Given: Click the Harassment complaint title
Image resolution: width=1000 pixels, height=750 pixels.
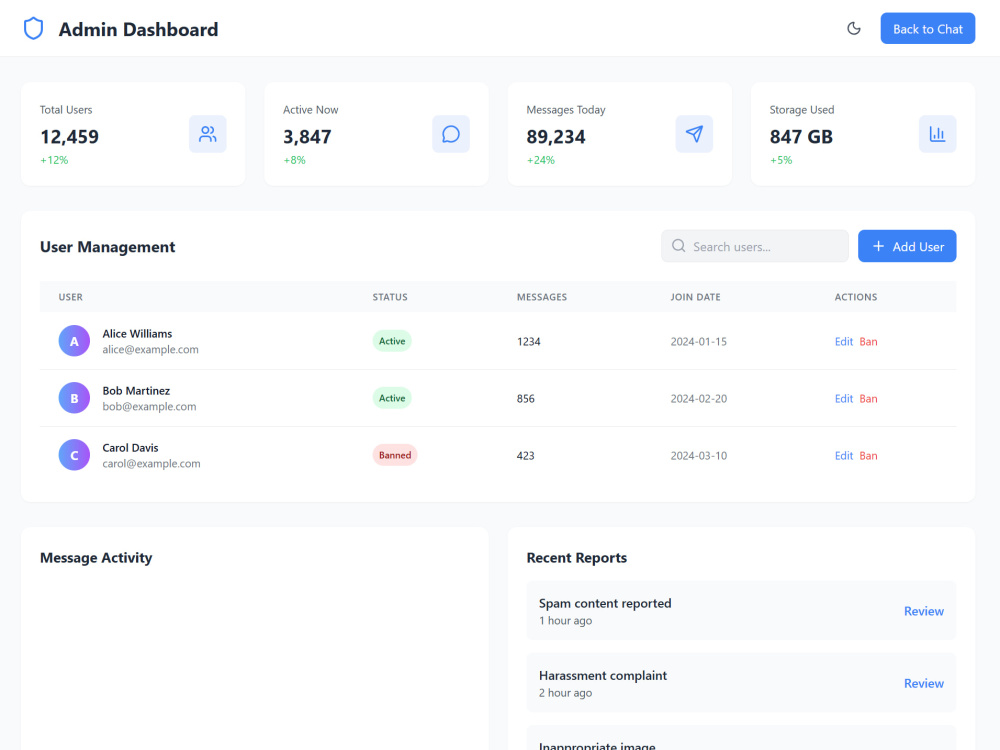Looking at the screenshot, I should [603, 675].
